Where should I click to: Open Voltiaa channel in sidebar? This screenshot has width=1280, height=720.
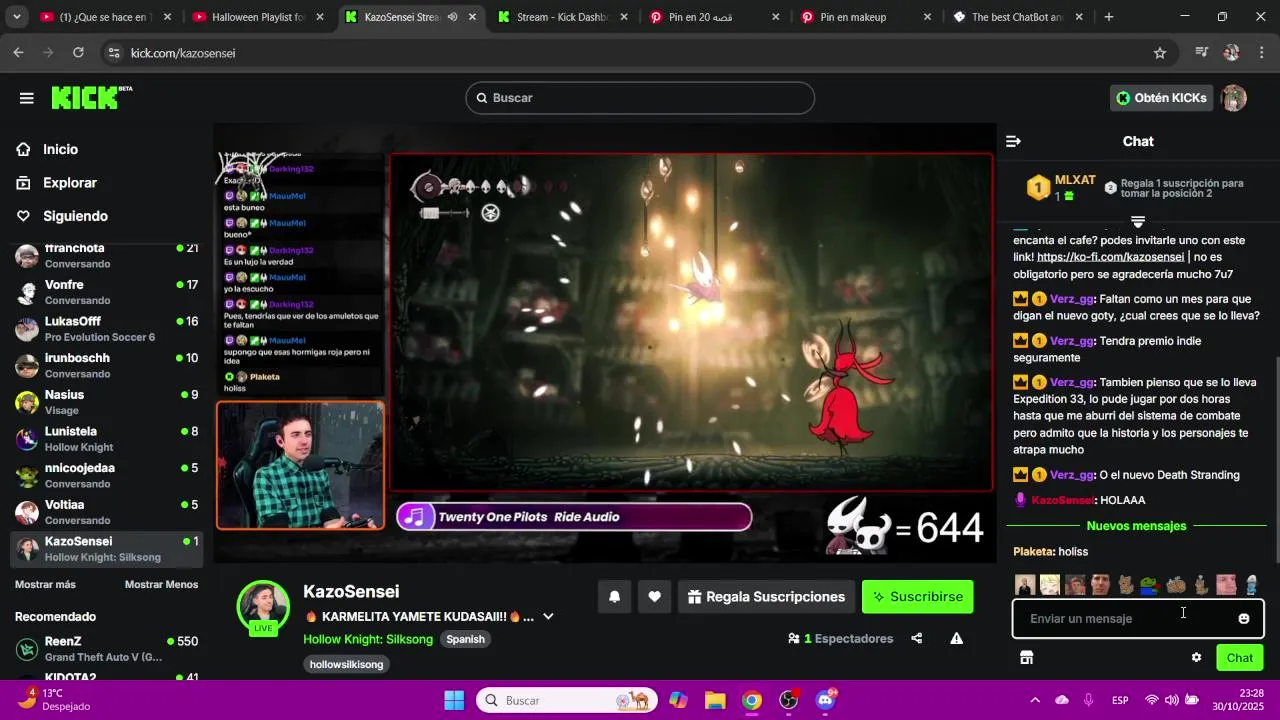click(107, 512)
